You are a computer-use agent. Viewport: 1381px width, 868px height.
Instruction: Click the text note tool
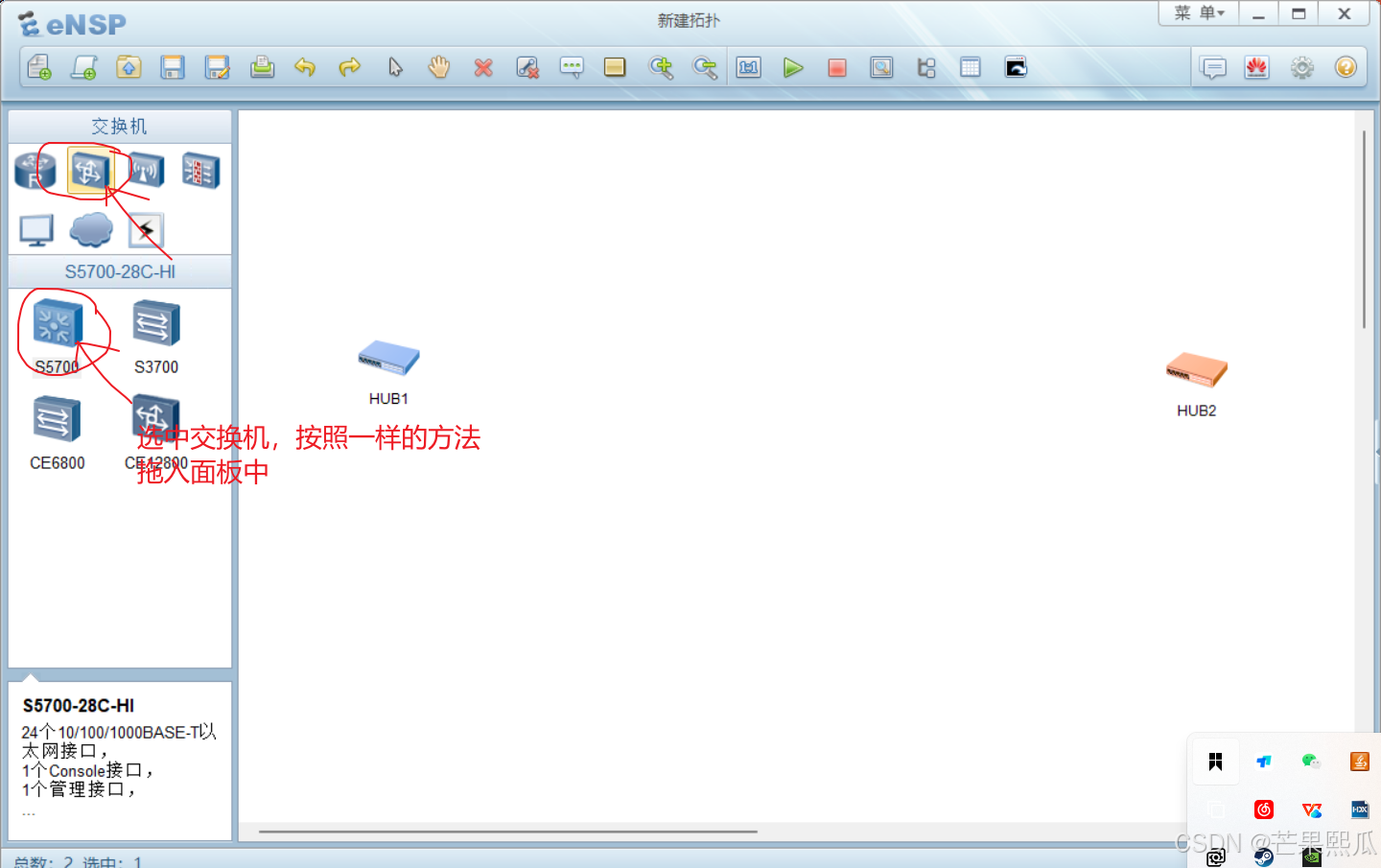click(572, 67)
